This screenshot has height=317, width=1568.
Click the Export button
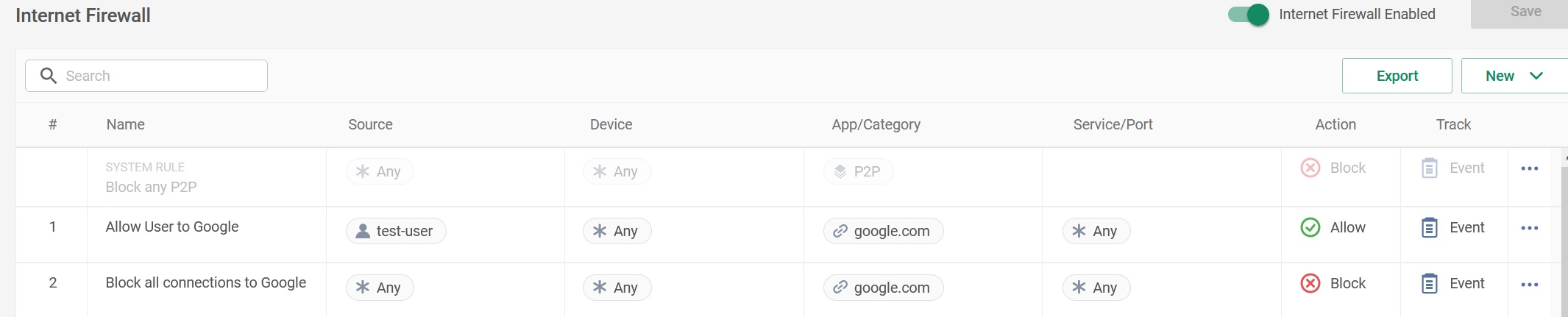1397,76
